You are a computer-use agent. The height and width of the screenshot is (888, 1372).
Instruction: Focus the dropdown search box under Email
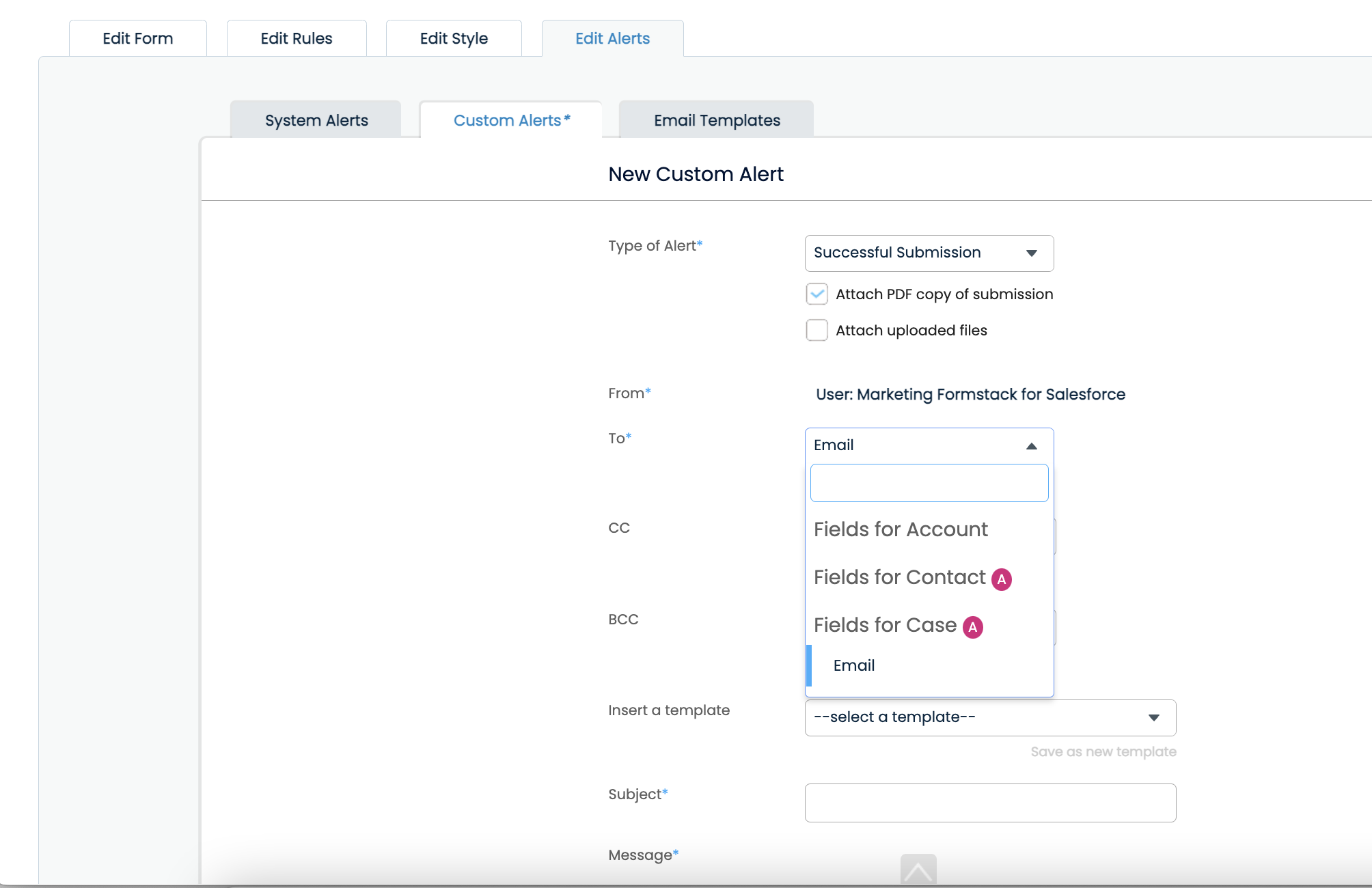point(929,483)
